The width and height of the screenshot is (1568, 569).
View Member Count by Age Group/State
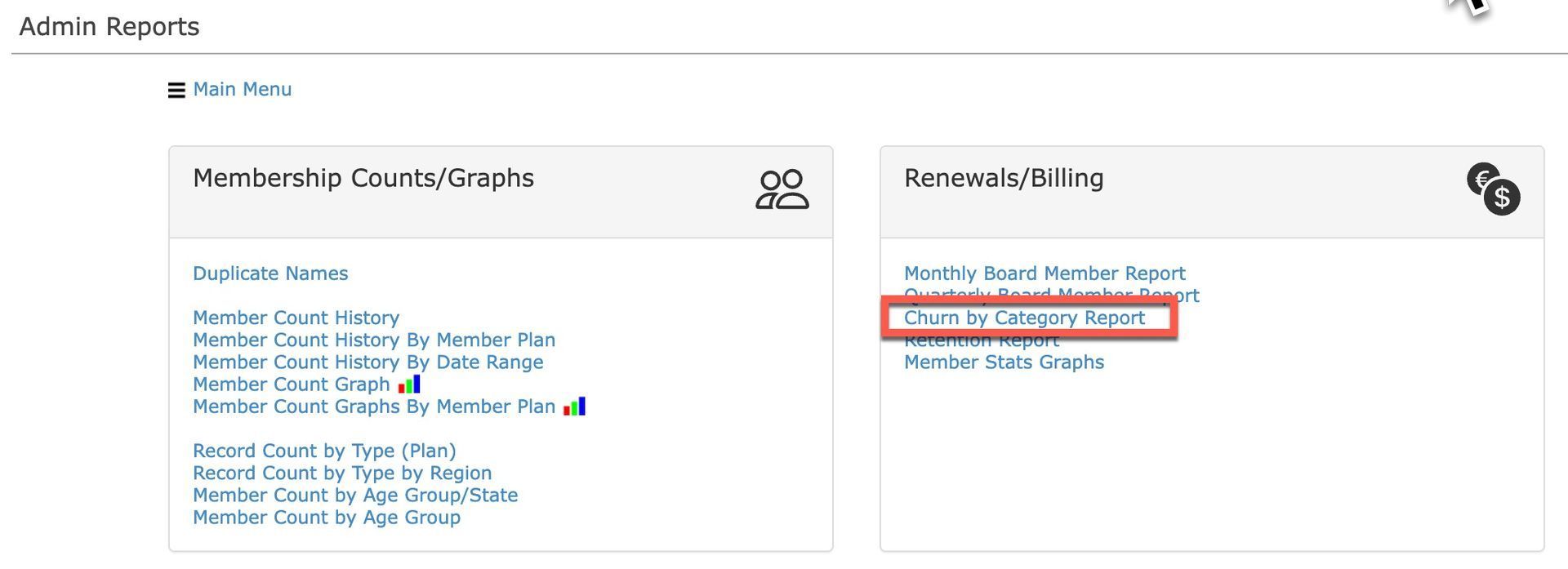(x=355, y=495)
